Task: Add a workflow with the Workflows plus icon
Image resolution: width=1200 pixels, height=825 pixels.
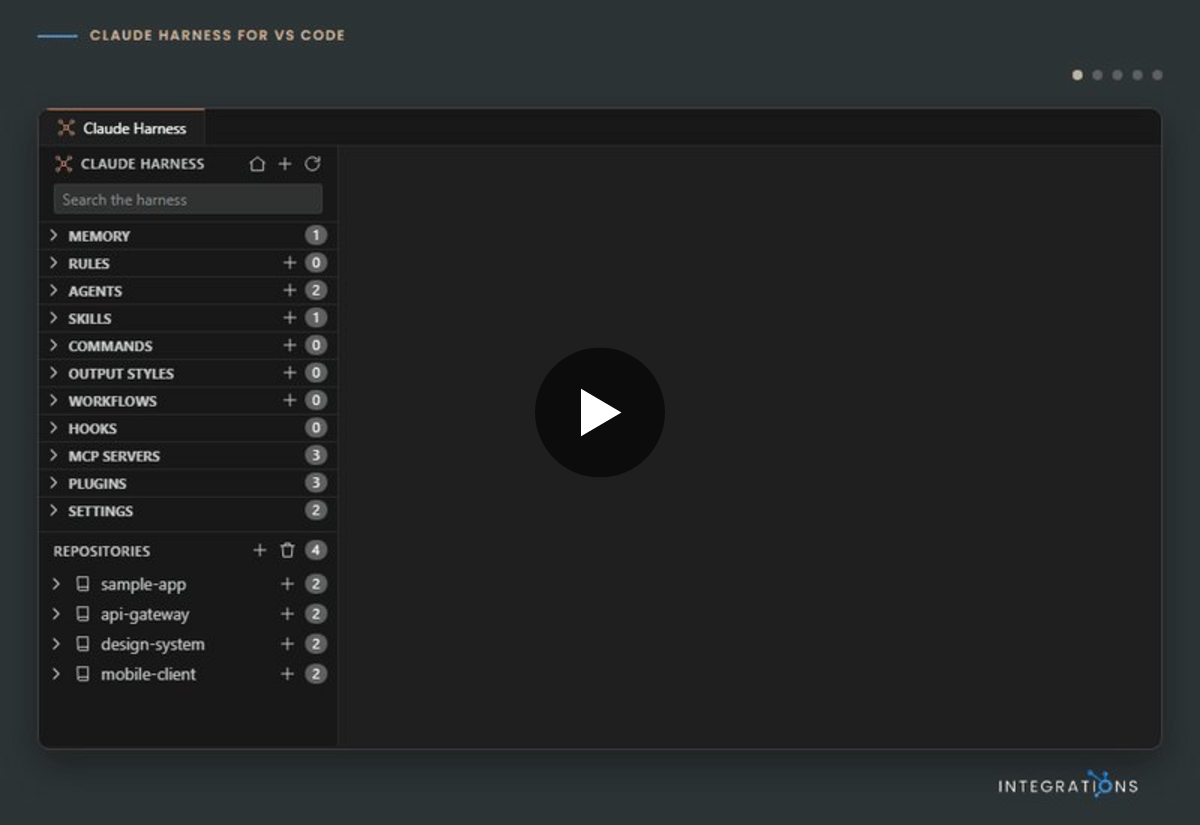Action: click(290, 401)
